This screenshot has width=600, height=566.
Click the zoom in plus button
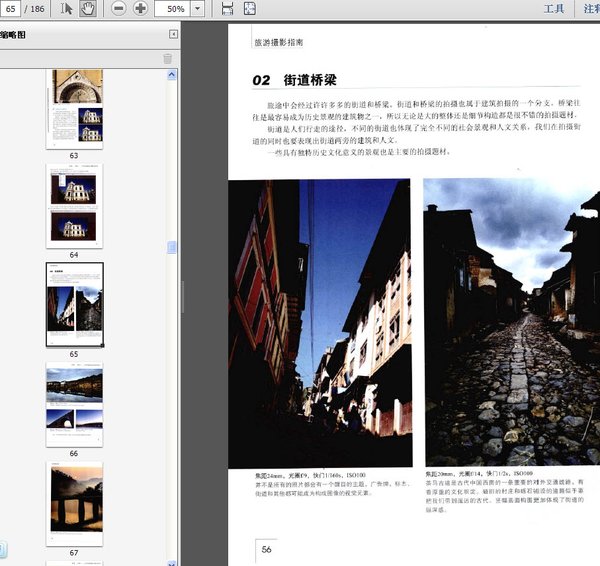point(140,9)
